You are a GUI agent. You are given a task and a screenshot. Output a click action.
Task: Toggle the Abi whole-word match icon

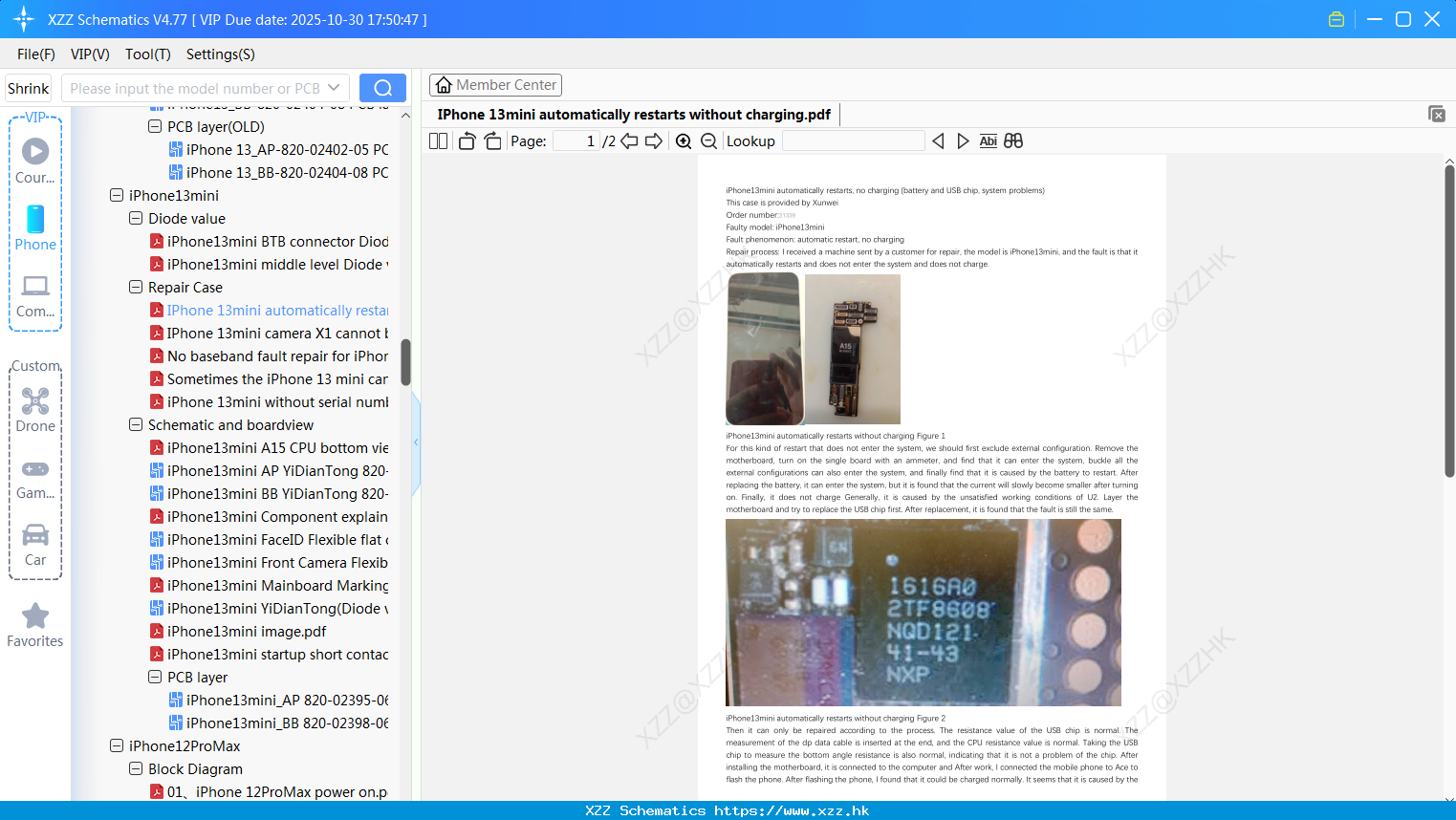click(989, 141)
